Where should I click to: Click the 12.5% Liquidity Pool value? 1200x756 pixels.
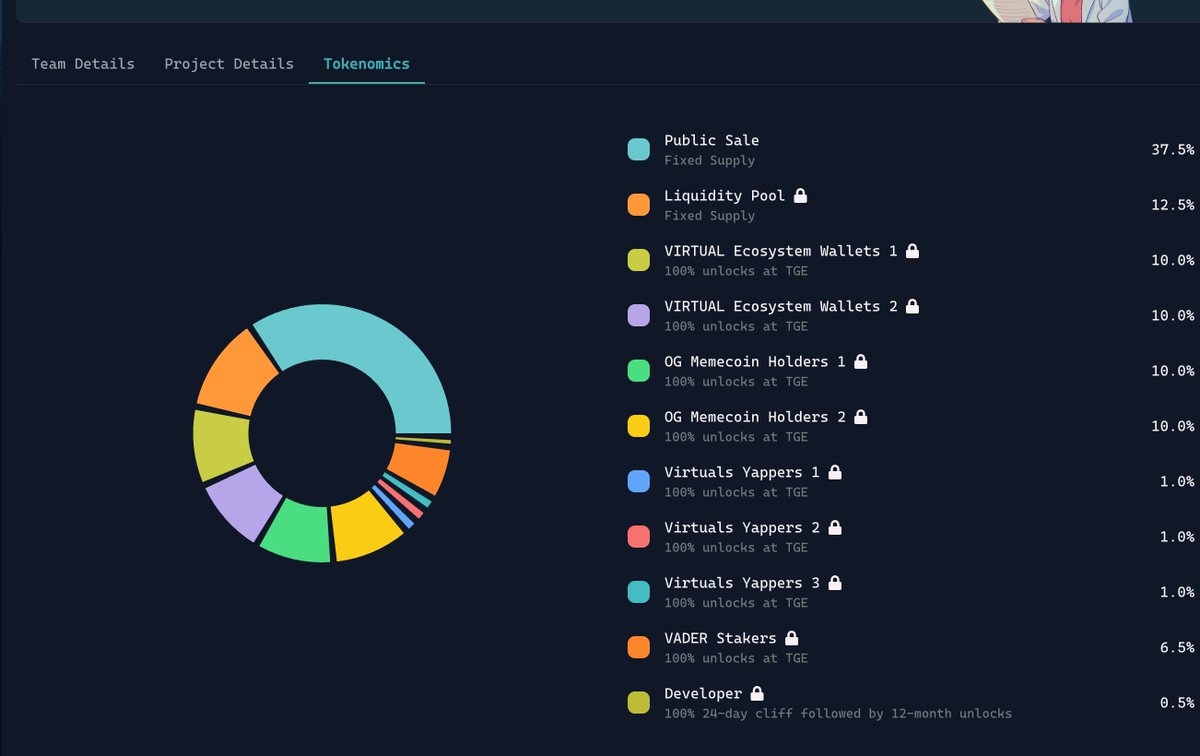(1172, 204)
